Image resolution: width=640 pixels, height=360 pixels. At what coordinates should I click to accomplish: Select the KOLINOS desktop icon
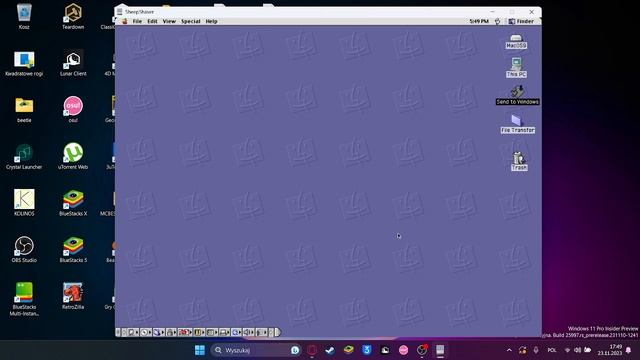24,203
